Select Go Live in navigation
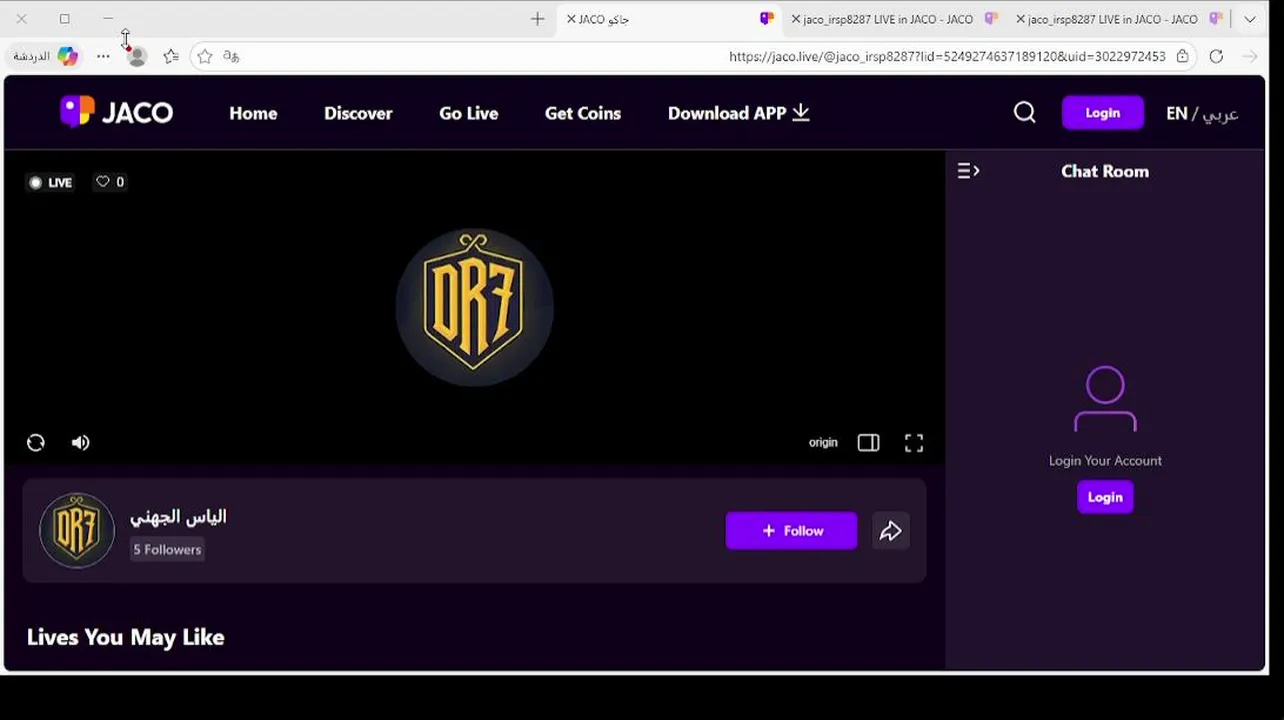 tap(468, 113)
